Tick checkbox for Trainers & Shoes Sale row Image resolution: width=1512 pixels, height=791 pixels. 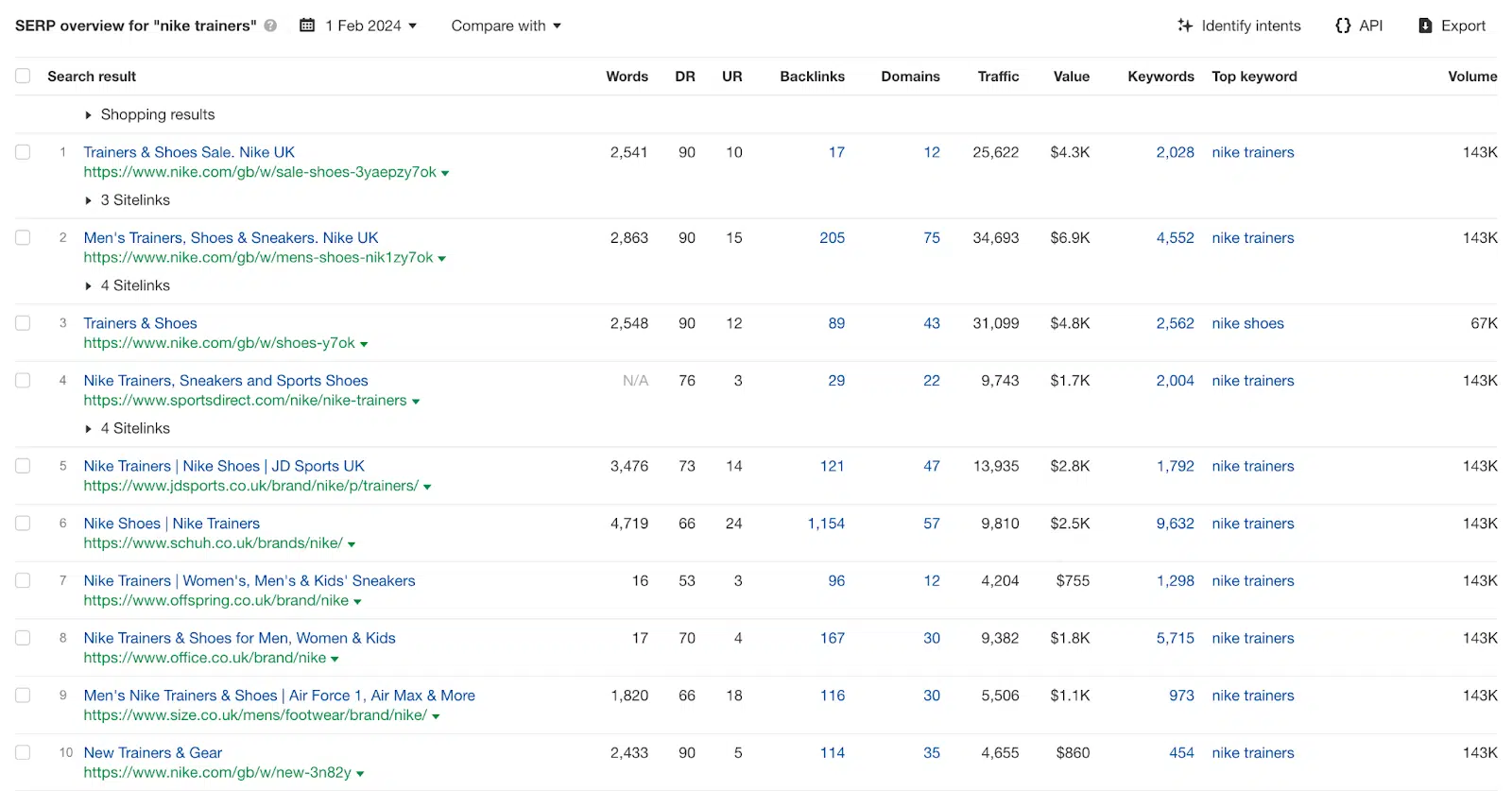click(23, 152)
